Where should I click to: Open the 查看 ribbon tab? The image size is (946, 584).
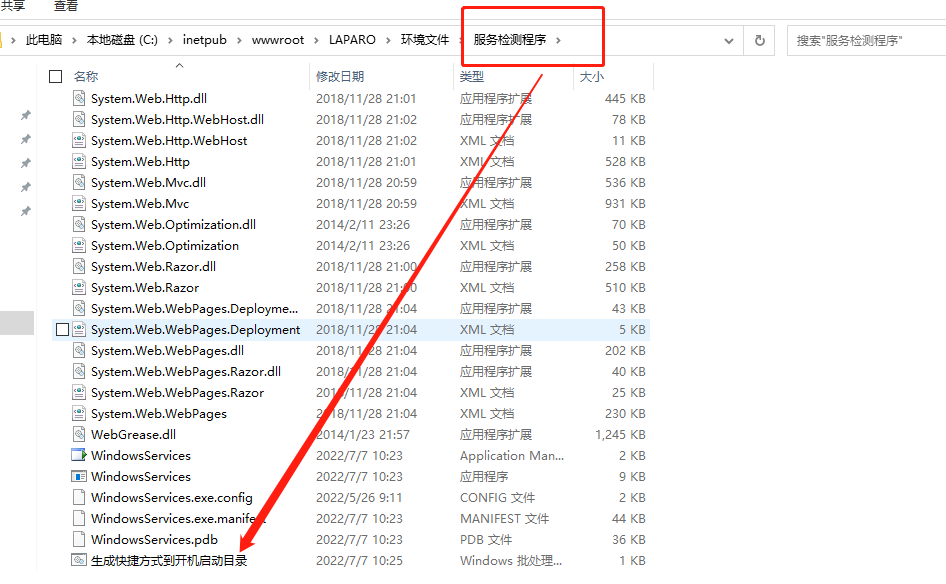point(66,6)
